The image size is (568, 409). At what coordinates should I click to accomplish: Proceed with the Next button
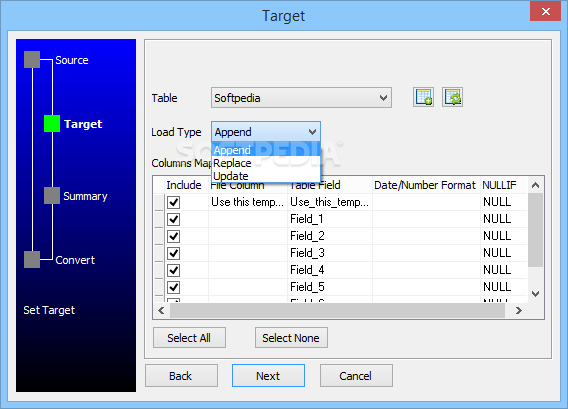pyautogui.click(x=268, y=376)
